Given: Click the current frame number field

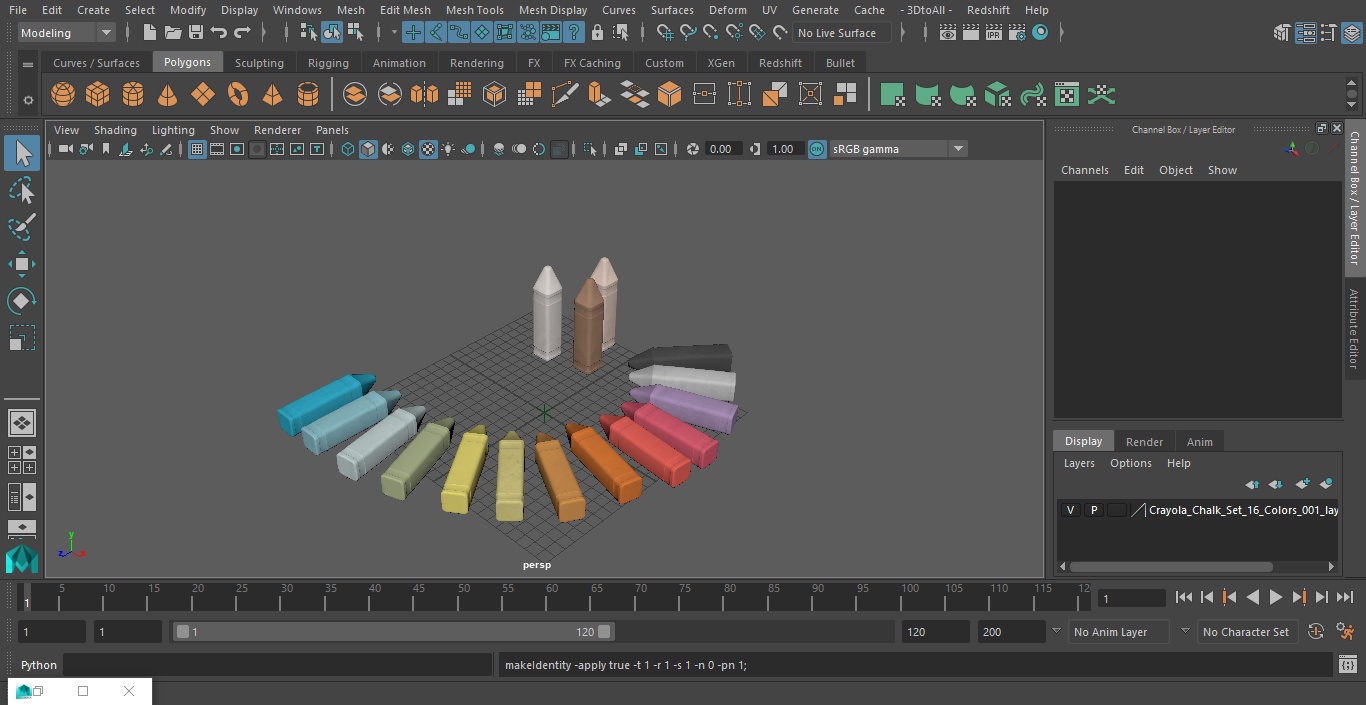Looking at the screenshot, I should click(1131, 598).
